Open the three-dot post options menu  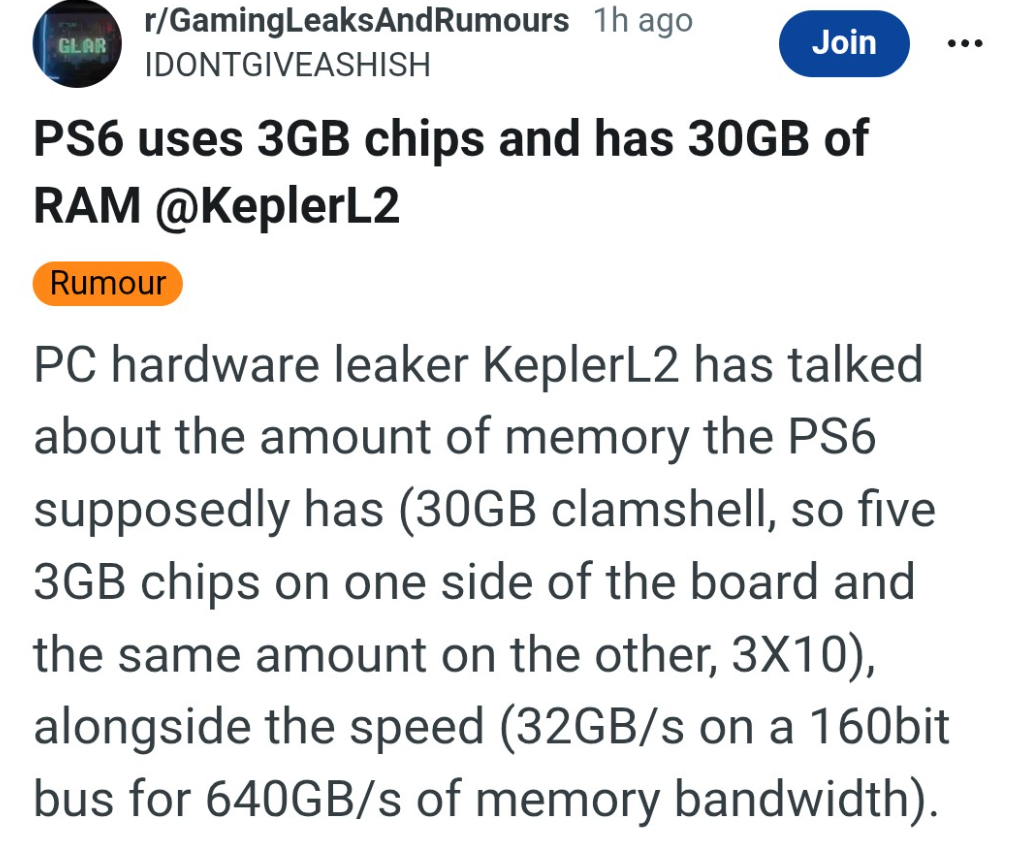click(x=965, y=44)
